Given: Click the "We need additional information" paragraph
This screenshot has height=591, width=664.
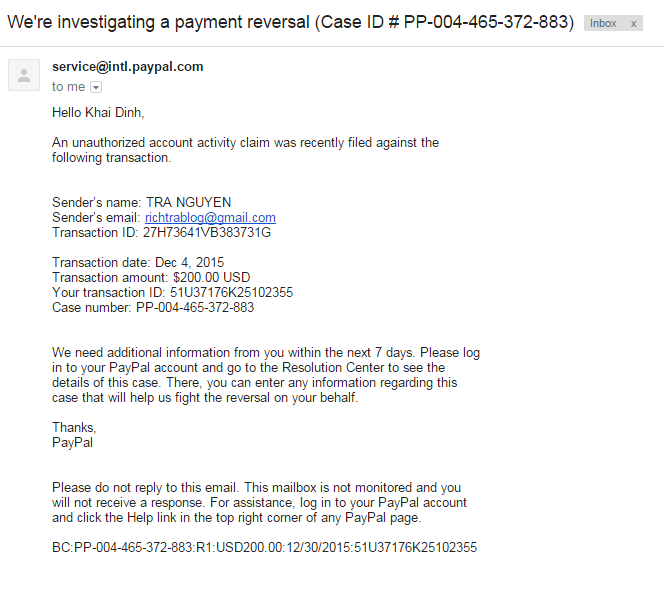Looking at the screenshot, I should tap(266, 376).
